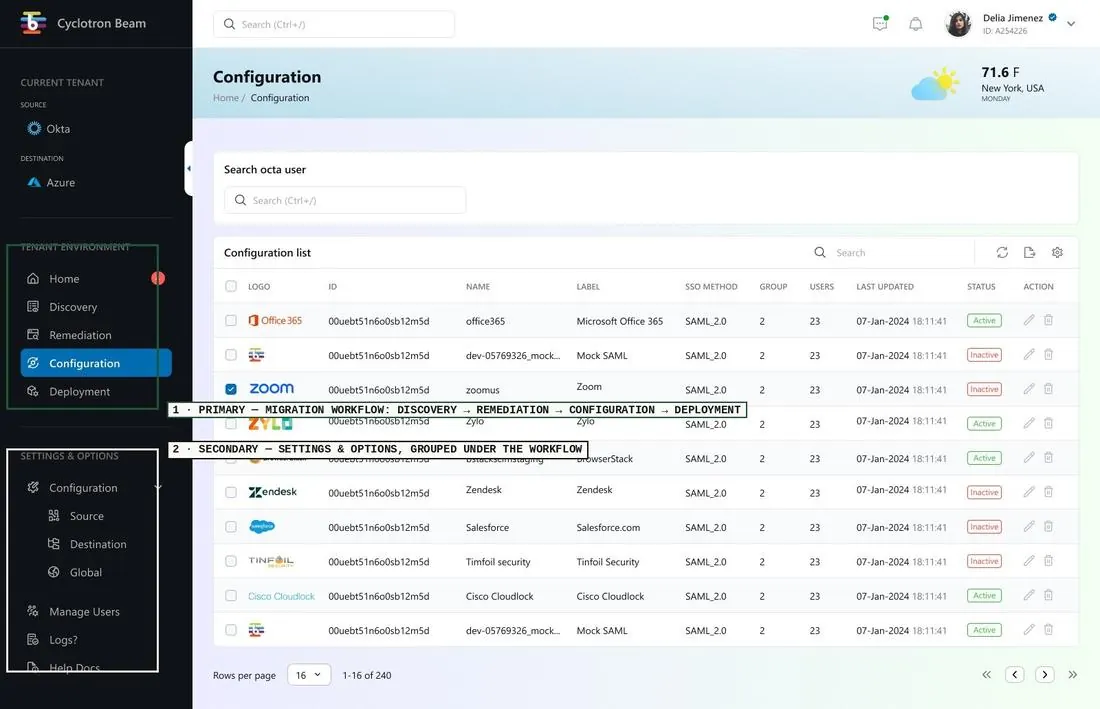1100x709 pixels.
Task: Open Global settings
Action: tap(86, 572)
